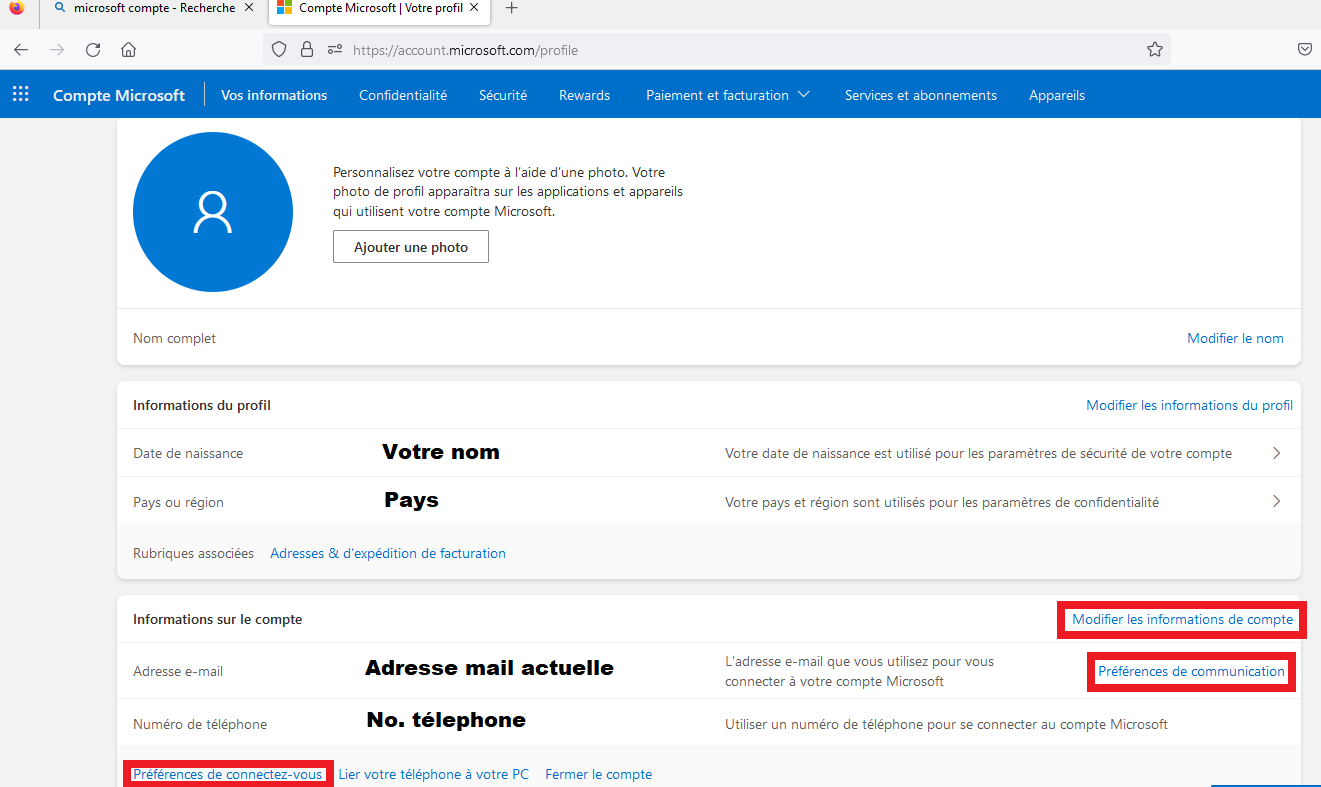The width and height of the screenshot is (1321, 787).
Task: Open the Confidentialité menu item
Action: (403, 95)
